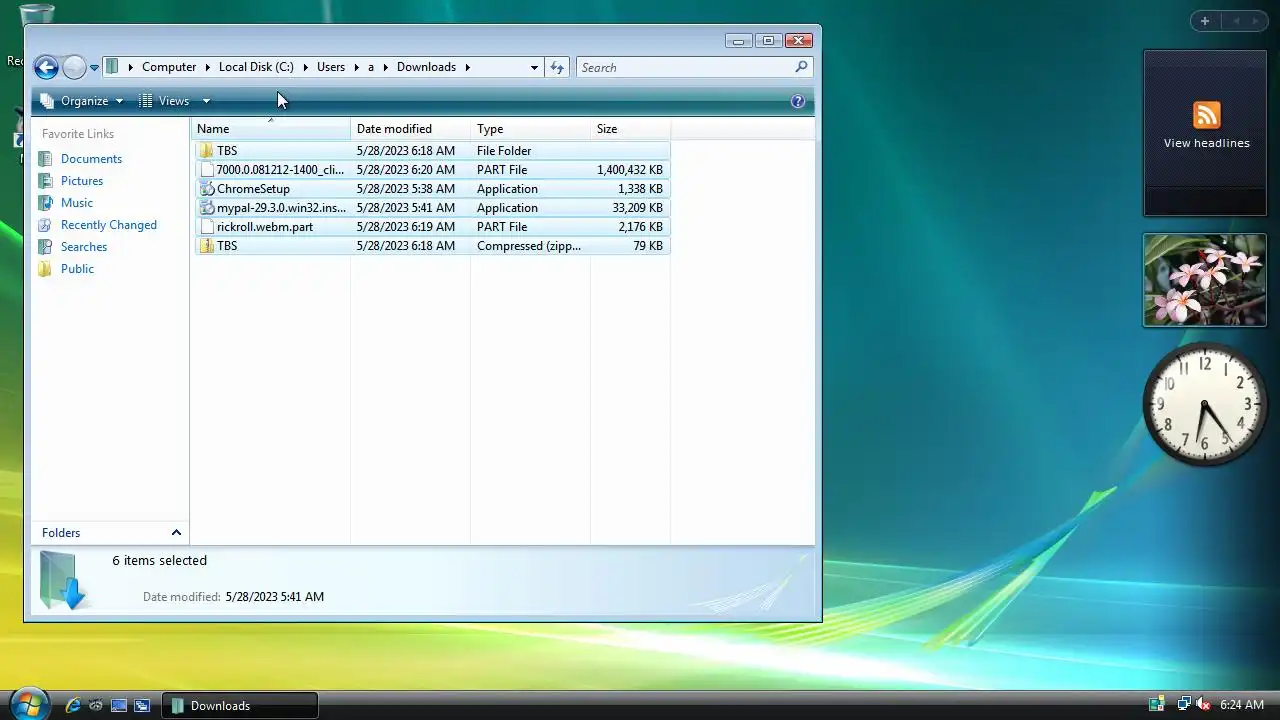This screenshot has height=720, width=1280.
Task: Sort by Date modified column header
Action: (410, 129)
